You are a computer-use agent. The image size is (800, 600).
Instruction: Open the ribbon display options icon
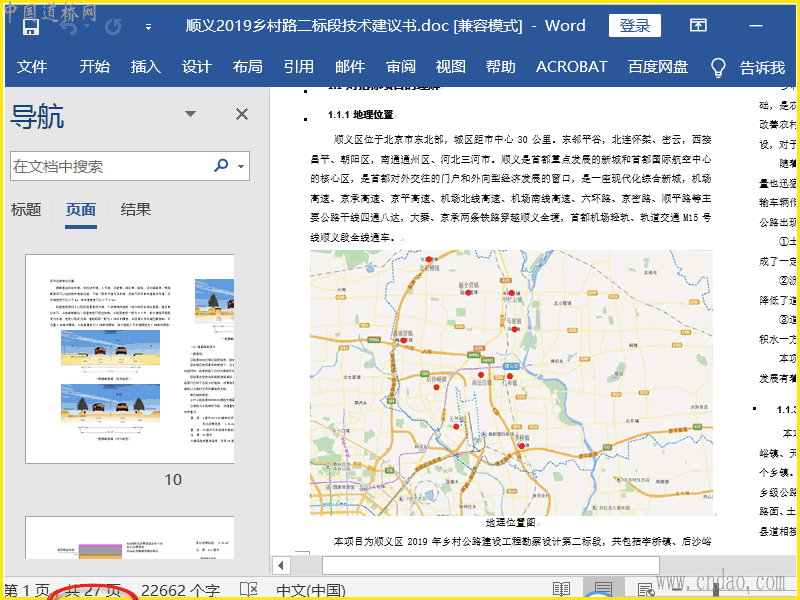point(698,26)
